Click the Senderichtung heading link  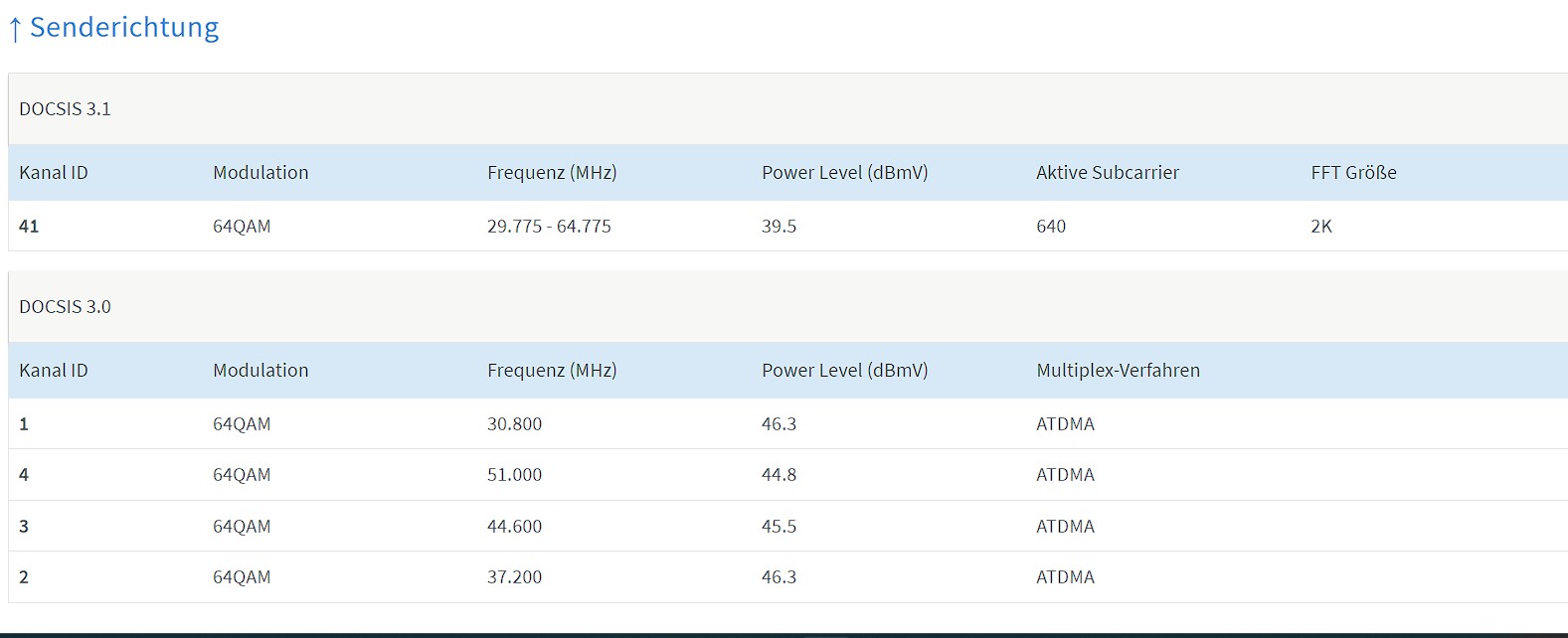coord(123,28)
